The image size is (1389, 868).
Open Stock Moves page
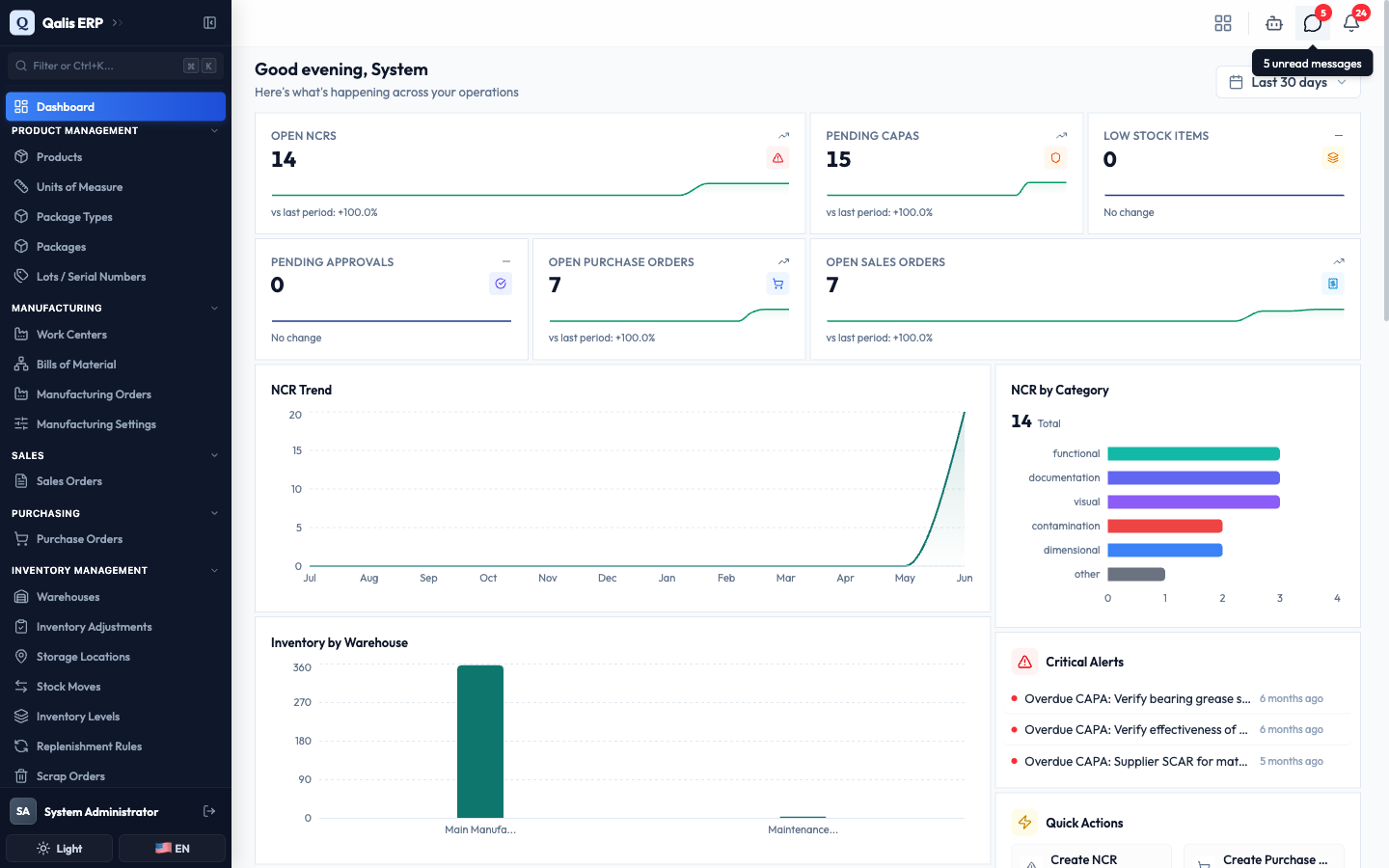(116, 687)
